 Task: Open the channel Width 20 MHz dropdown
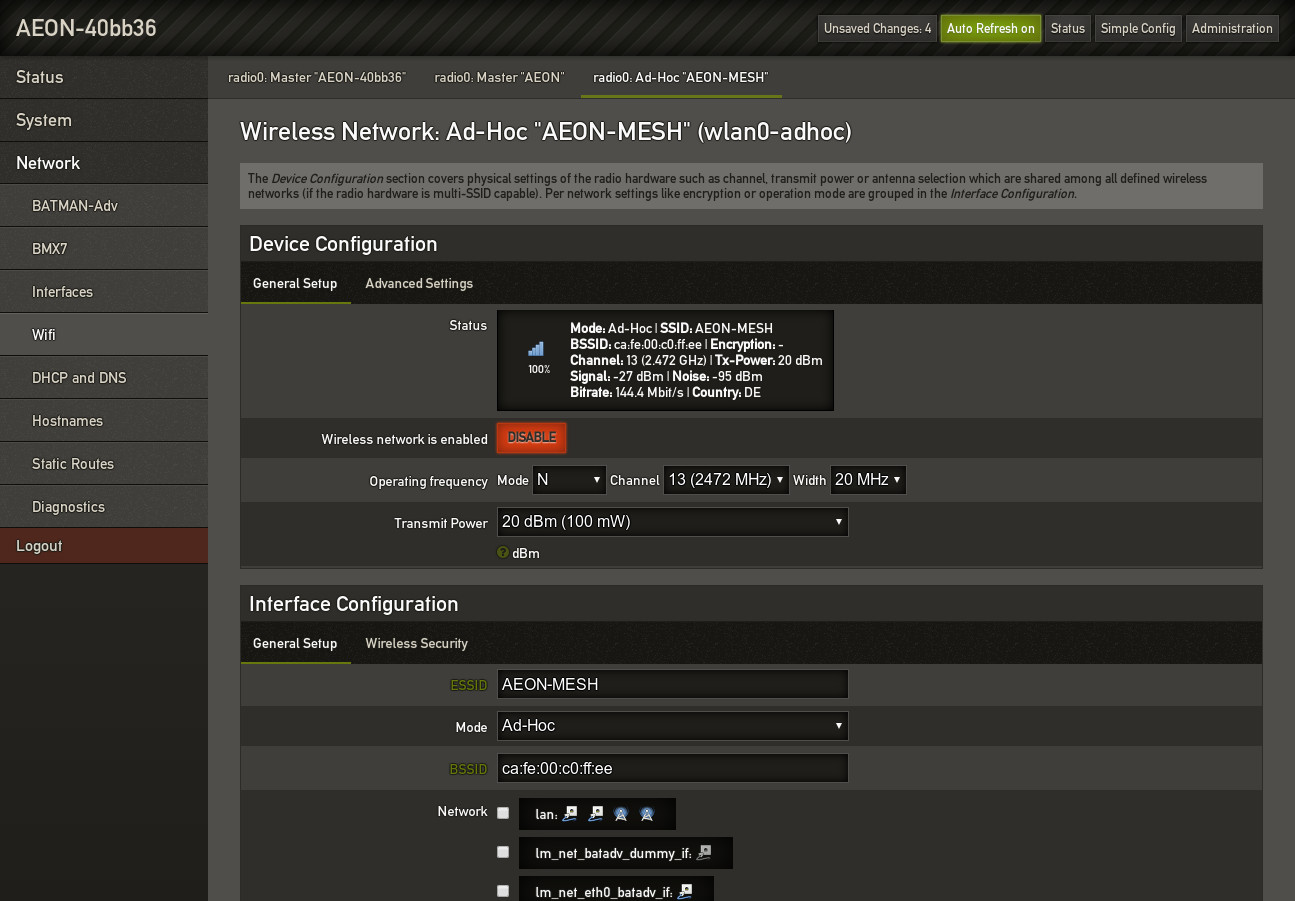[868, 480]
